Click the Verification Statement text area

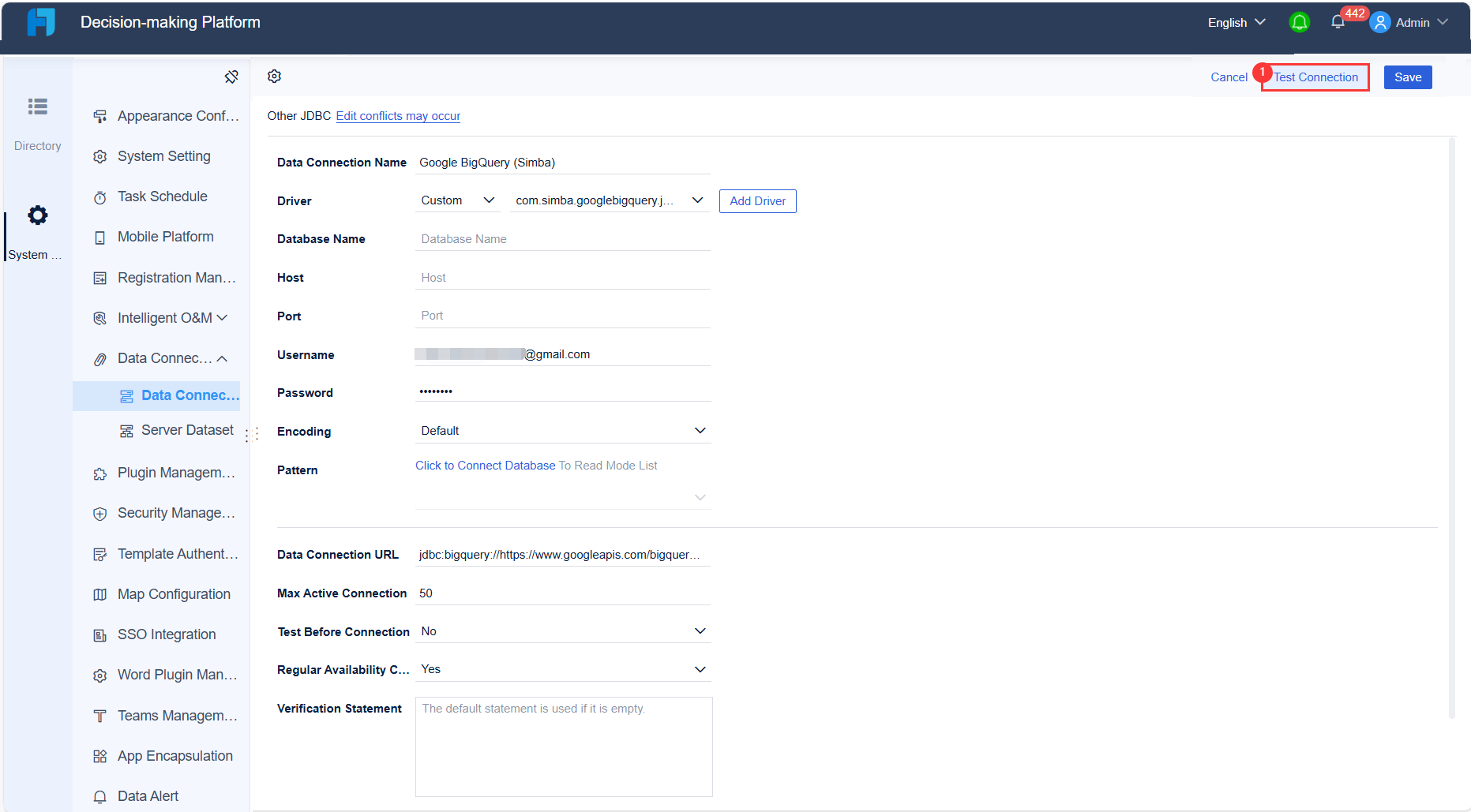(x=564, y=747)
